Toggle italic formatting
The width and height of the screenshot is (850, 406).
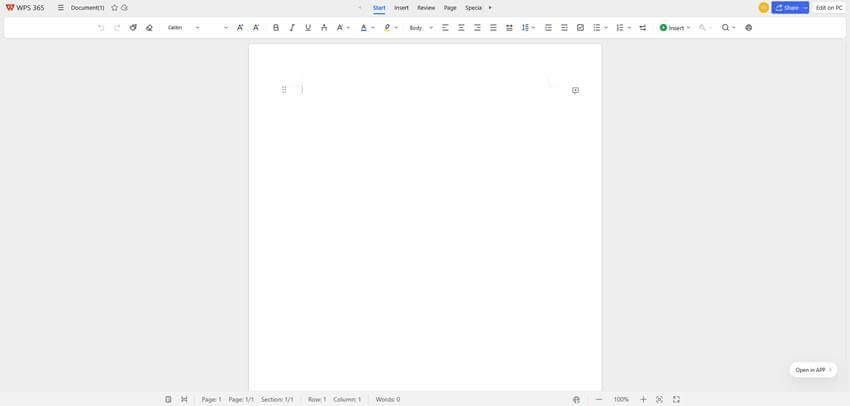[292, 28]
